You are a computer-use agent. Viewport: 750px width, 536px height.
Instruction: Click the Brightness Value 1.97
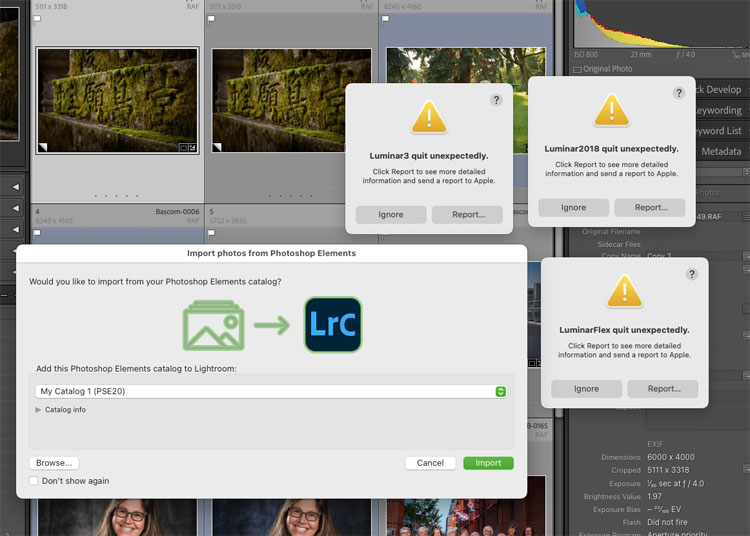654,496
